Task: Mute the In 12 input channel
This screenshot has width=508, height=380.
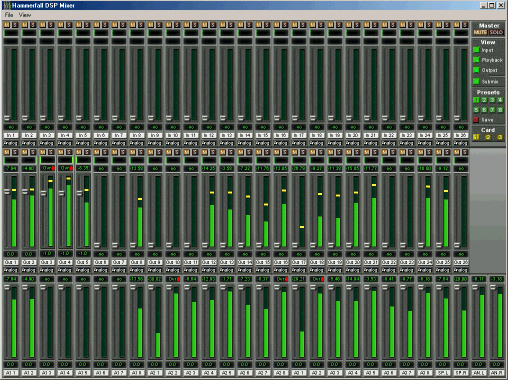Action: (204, 25)
